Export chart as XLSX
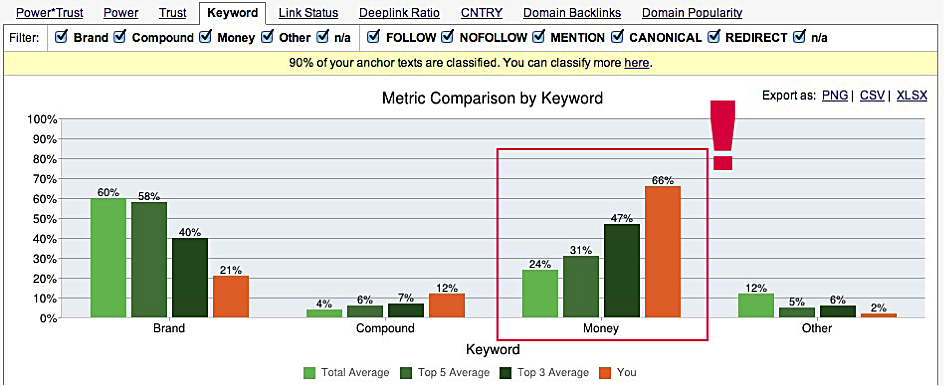This screenshot has width=945, height=386. [x=912, y=95]
